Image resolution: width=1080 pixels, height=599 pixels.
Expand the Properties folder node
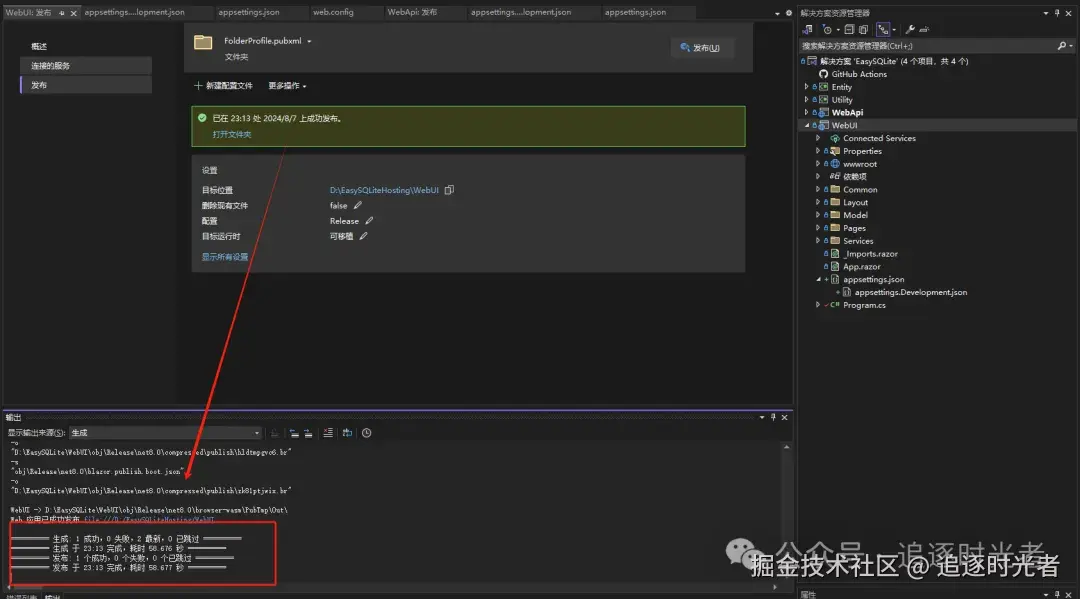(818, 151)
